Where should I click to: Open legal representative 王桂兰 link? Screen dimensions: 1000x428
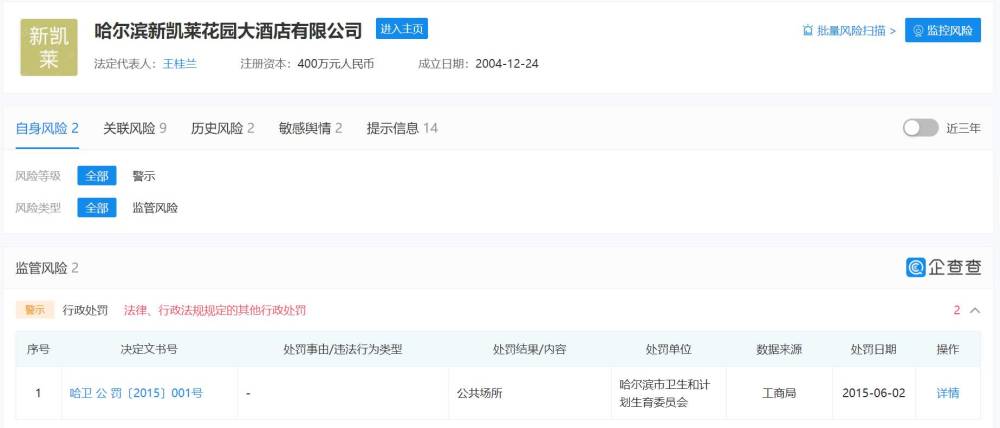(x=179, y=64)
